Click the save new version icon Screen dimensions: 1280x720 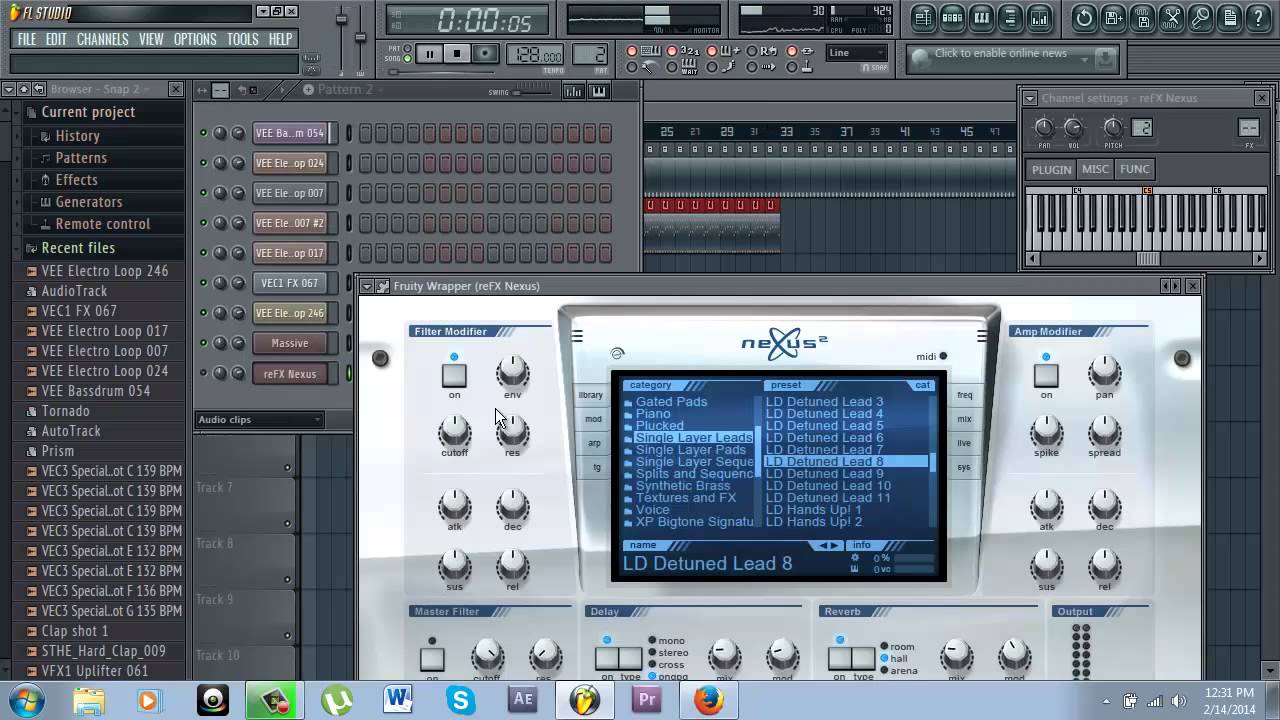pos(1113,18)
